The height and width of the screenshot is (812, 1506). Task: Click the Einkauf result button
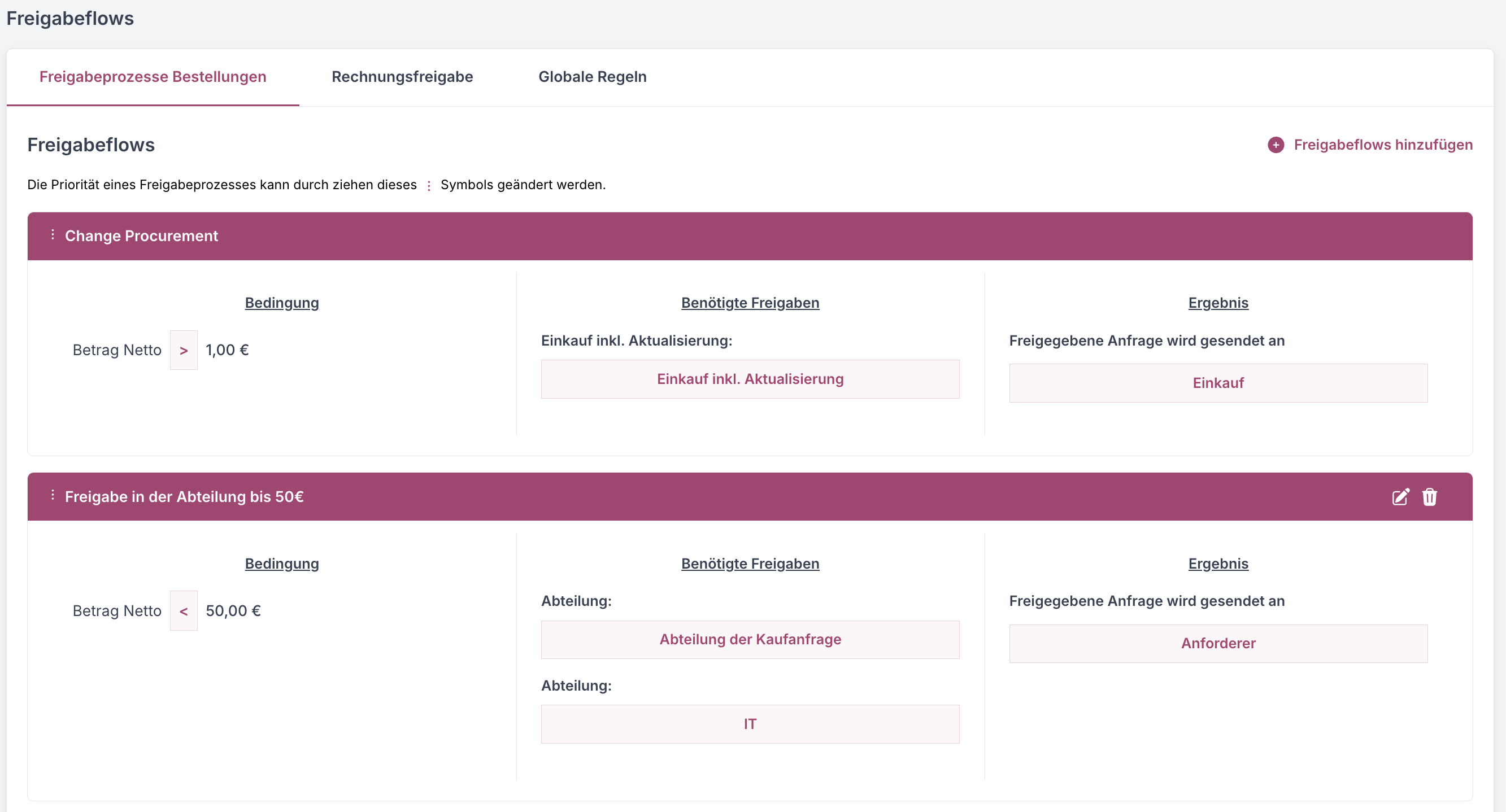(x=1218, y=383)
